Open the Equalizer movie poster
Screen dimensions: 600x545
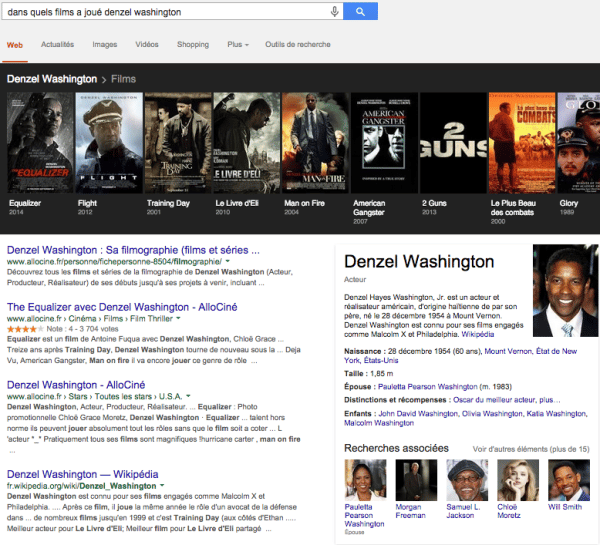pyautogui.click(x=40, y=142)
